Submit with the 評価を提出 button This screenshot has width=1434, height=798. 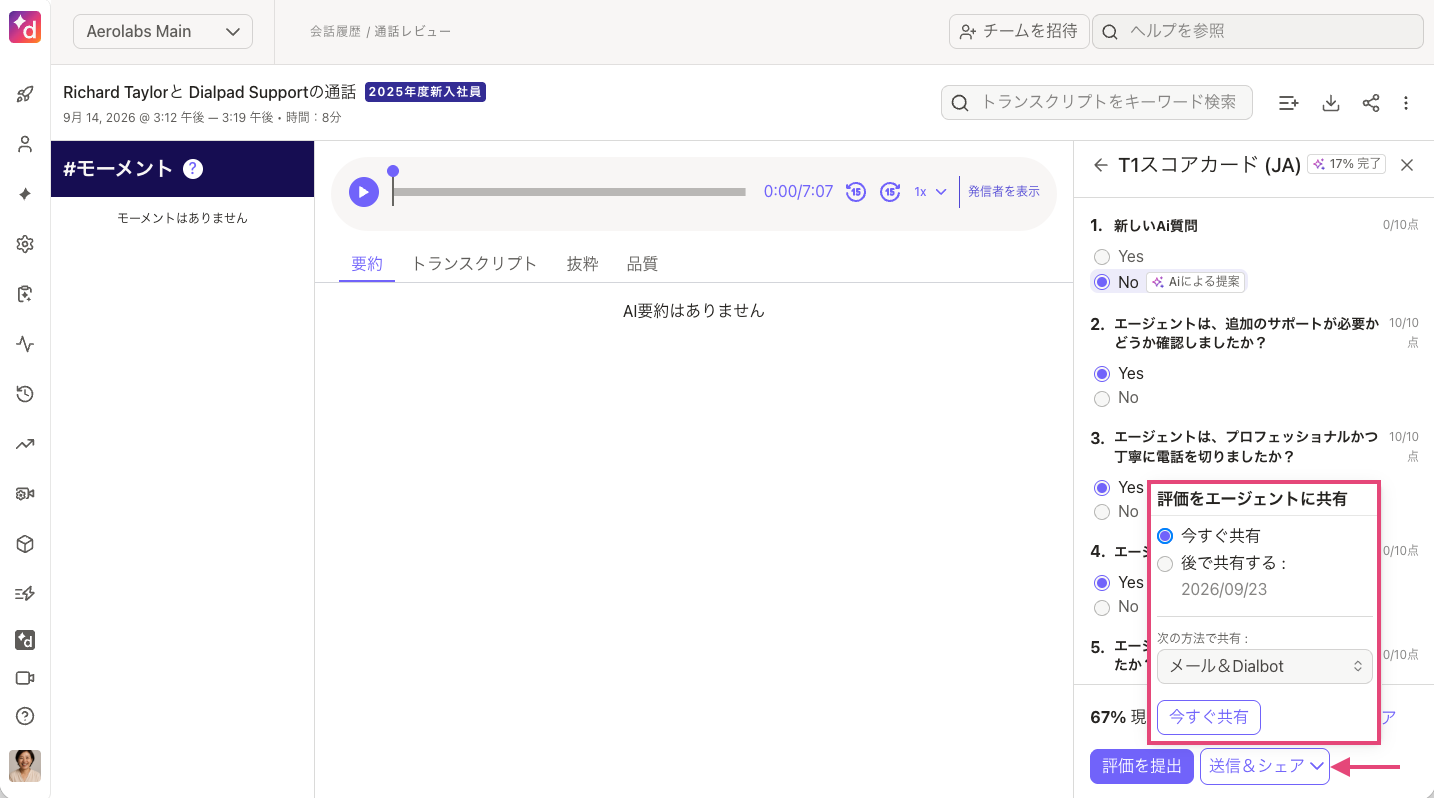pos(1142,766)
